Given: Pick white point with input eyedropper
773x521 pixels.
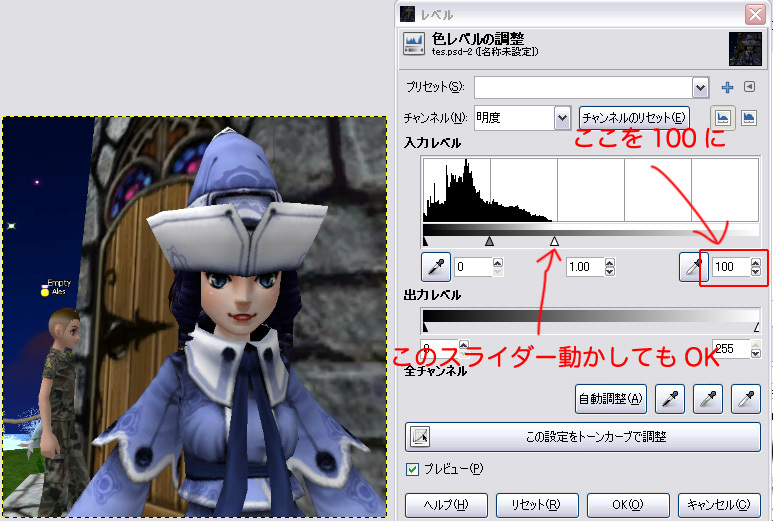Looking at the screenshot, I should point(693,267).
